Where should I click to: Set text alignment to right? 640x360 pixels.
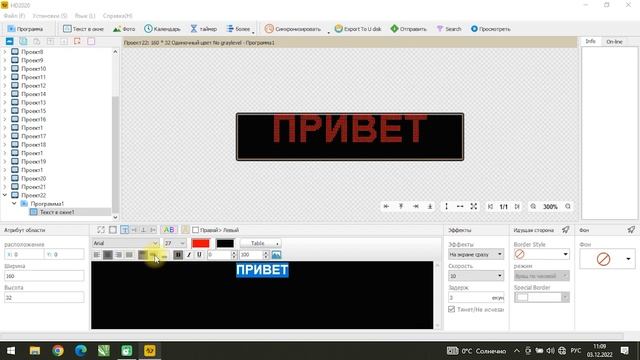coord(118,255)
